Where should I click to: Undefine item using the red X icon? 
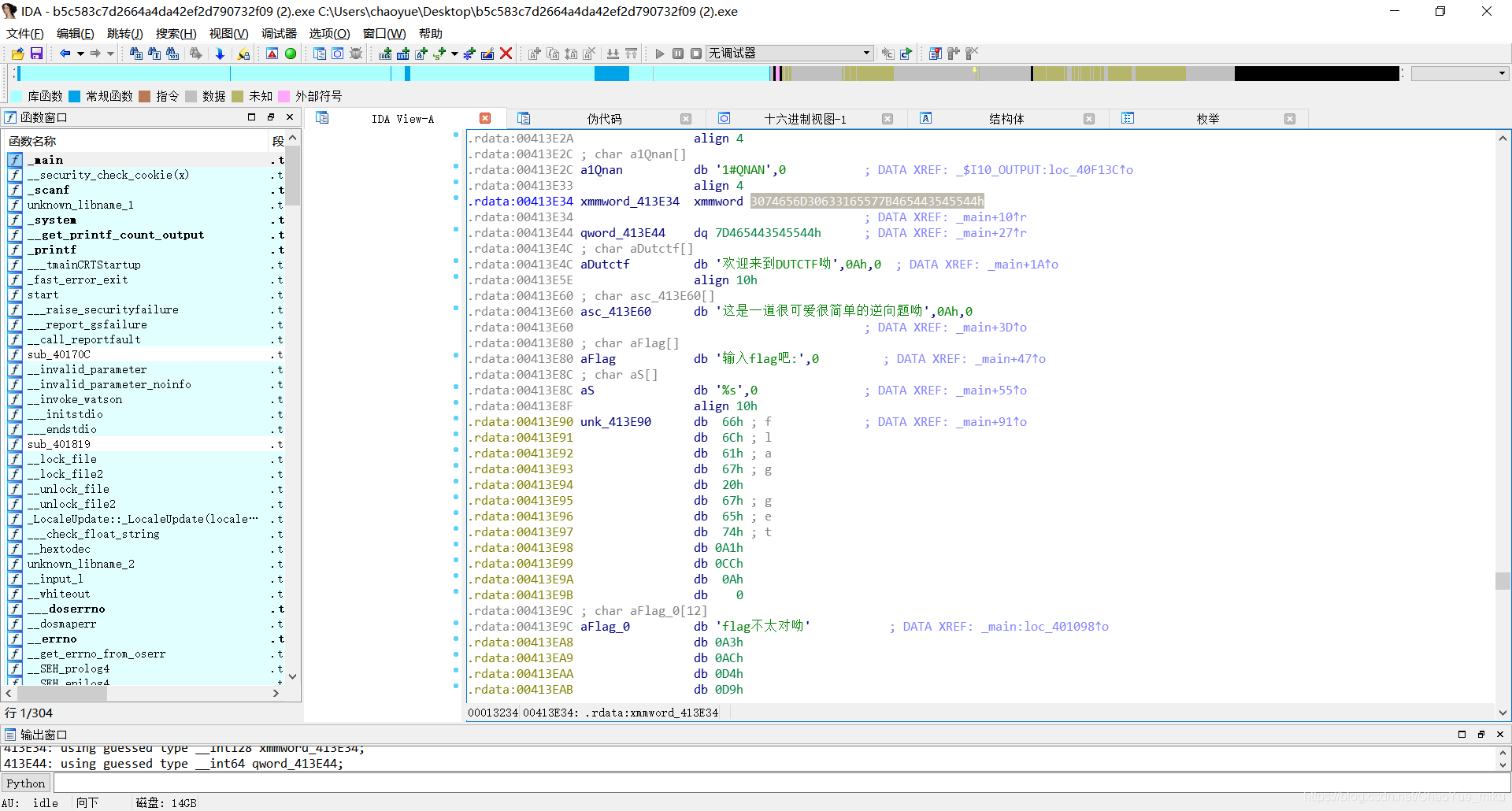pyautogui.click(x=506, y=53)
